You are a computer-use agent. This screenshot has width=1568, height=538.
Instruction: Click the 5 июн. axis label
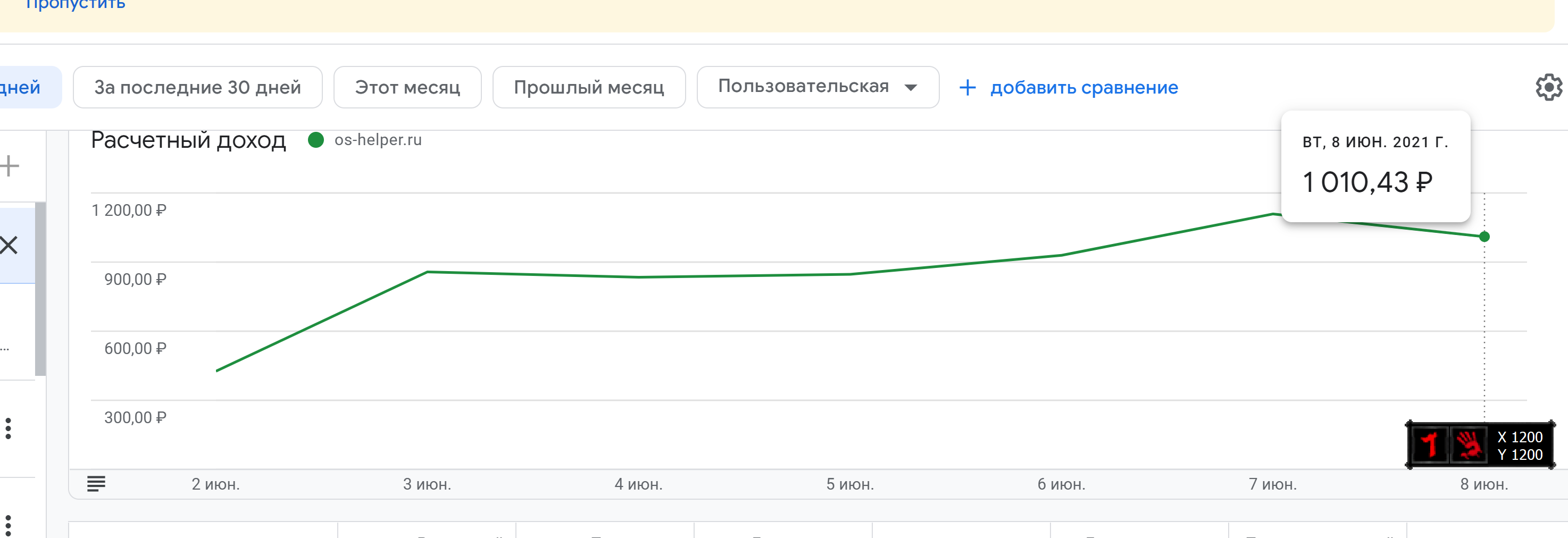[850, 484]
